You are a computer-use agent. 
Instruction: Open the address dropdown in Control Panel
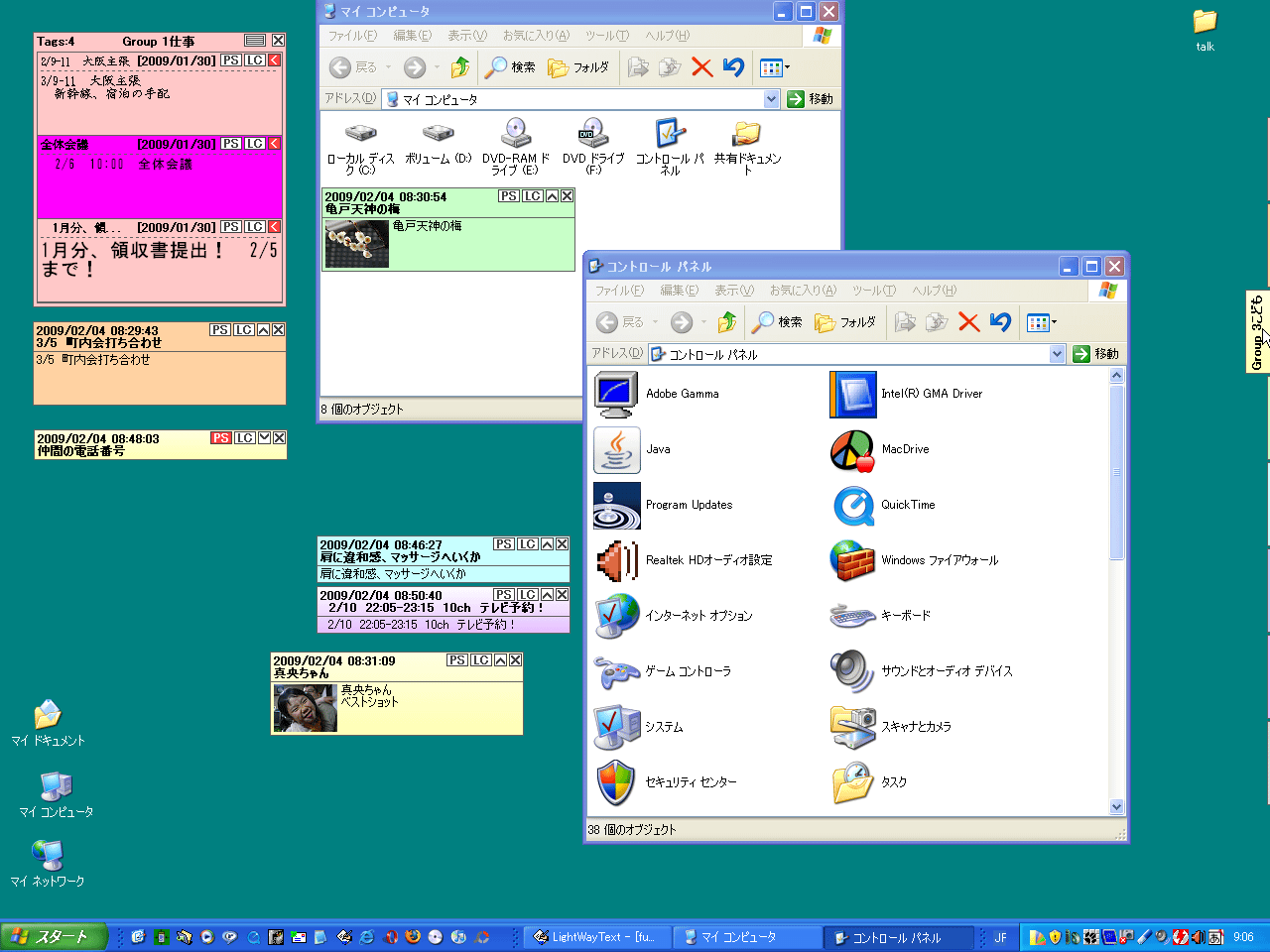coord(1057,354)
